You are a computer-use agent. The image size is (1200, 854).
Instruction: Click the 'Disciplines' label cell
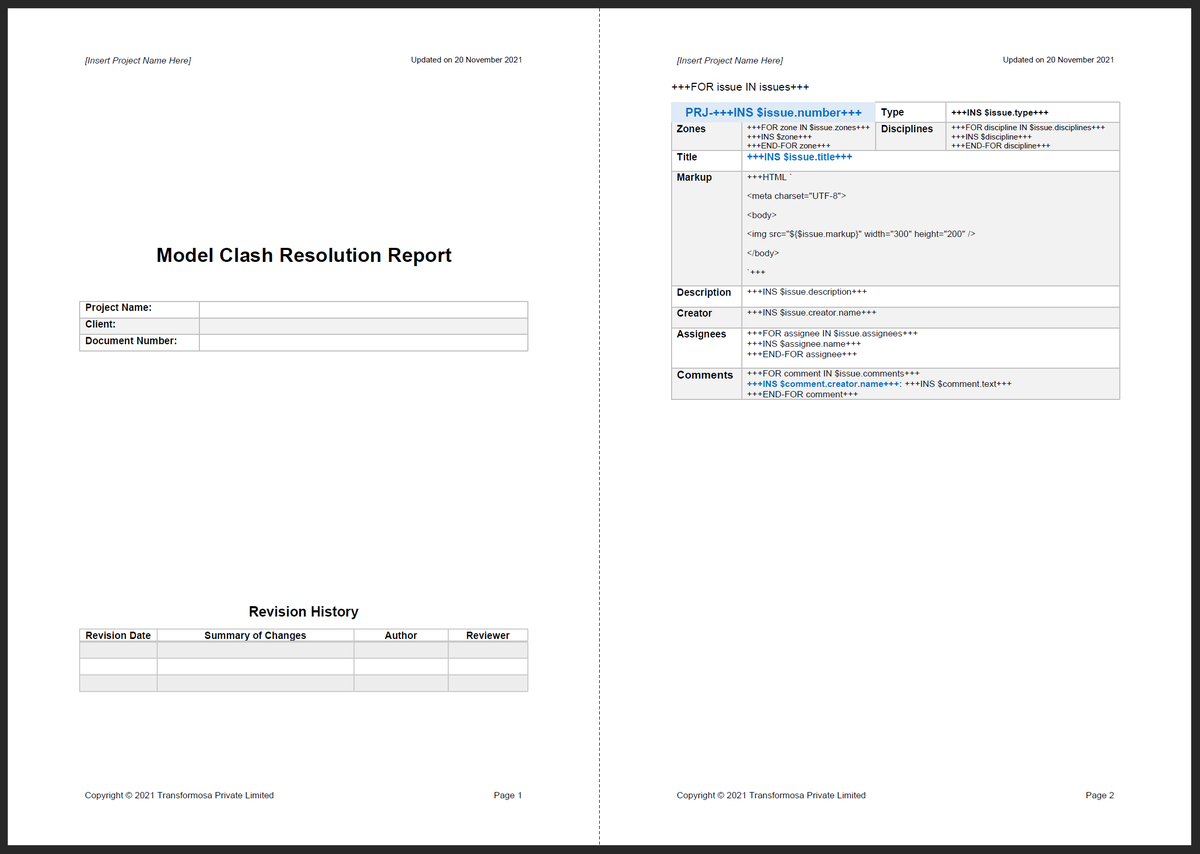point(910,136)
